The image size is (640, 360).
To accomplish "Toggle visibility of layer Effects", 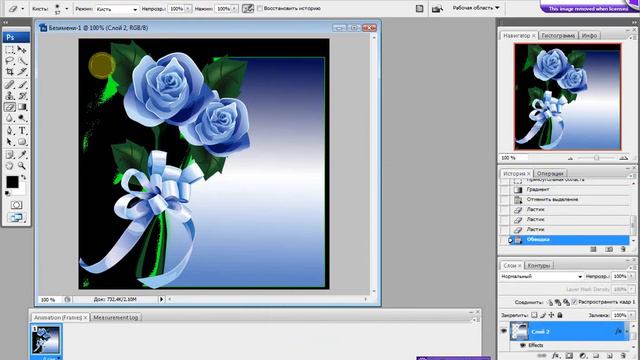I will [x=523, y=345].
